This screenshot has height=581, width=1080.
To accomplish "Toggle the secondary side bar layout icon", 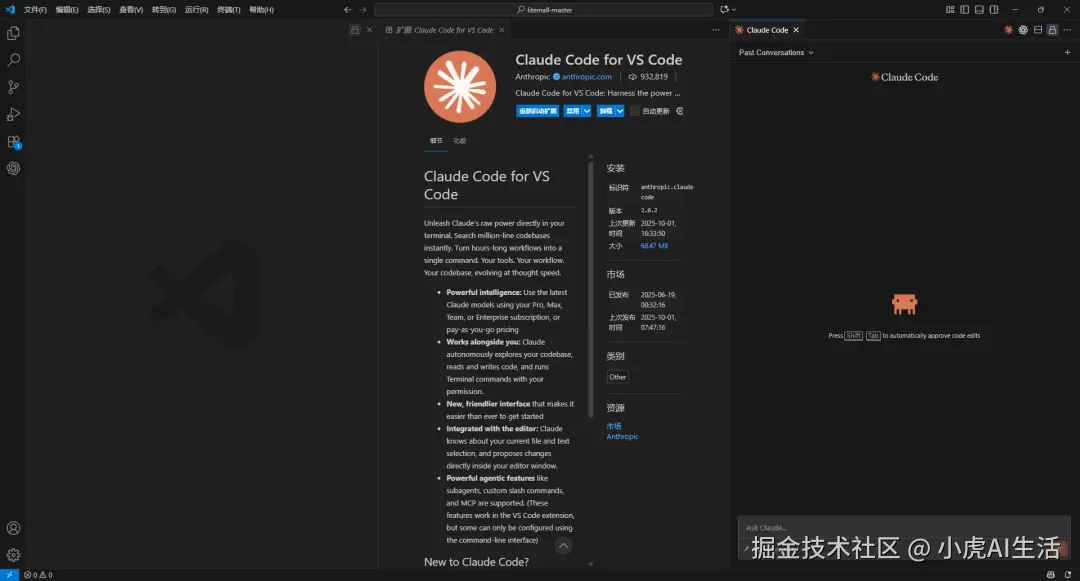I will (994, 10).
